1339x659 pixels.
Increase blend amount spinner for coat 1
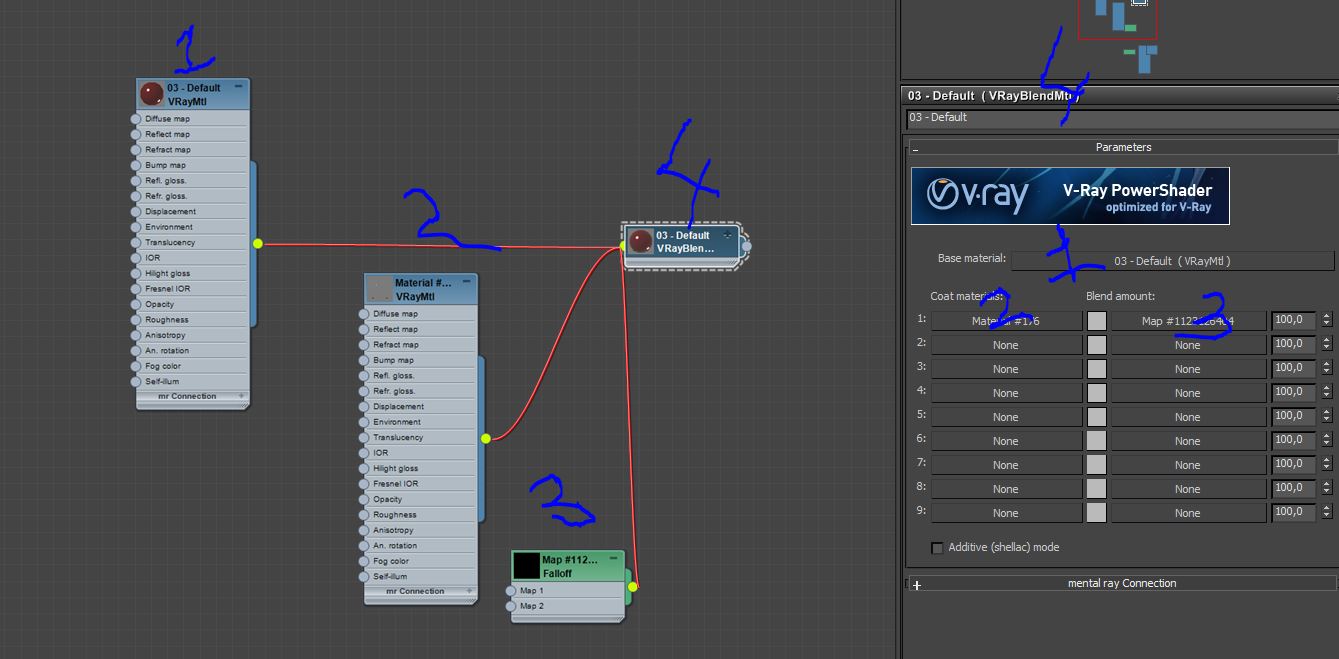coord(1327,317)
